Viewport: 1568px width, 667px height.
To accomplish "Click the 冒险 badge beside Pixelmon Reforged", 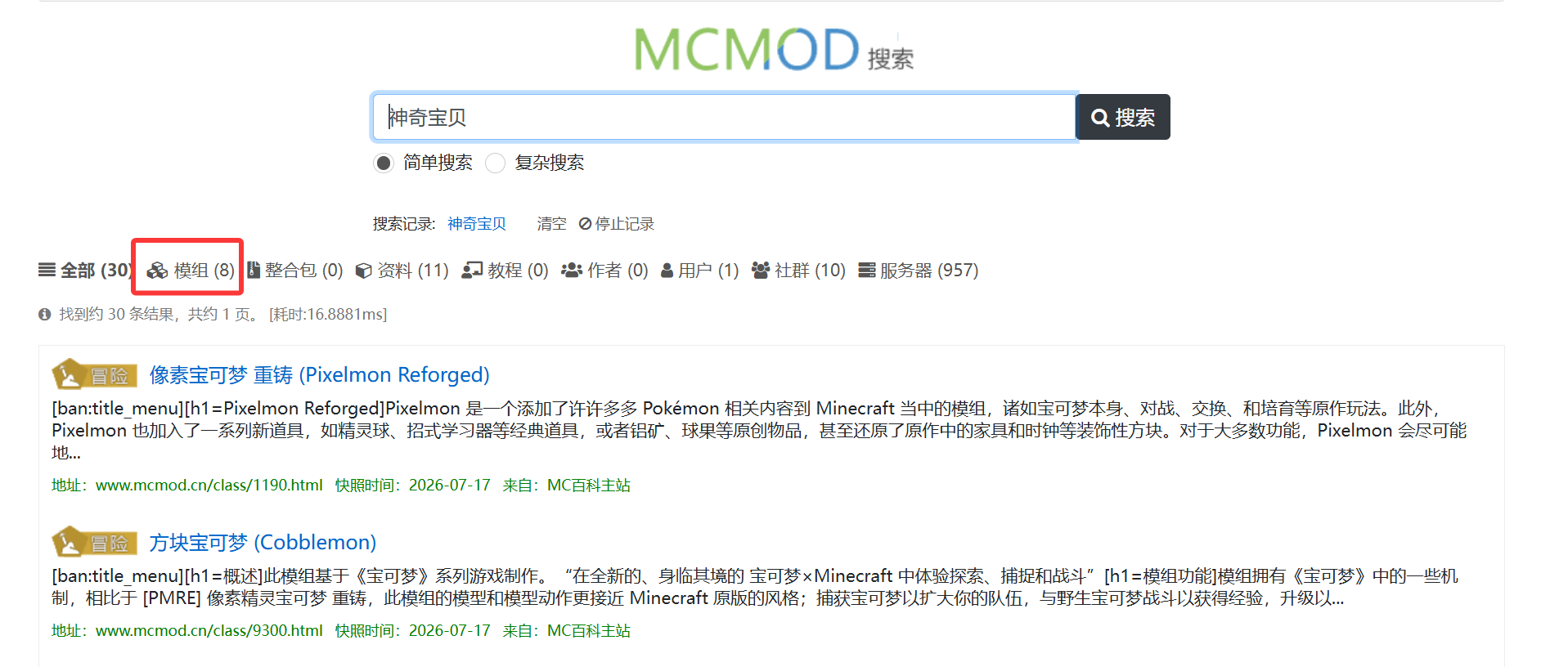I will [95, 375].
